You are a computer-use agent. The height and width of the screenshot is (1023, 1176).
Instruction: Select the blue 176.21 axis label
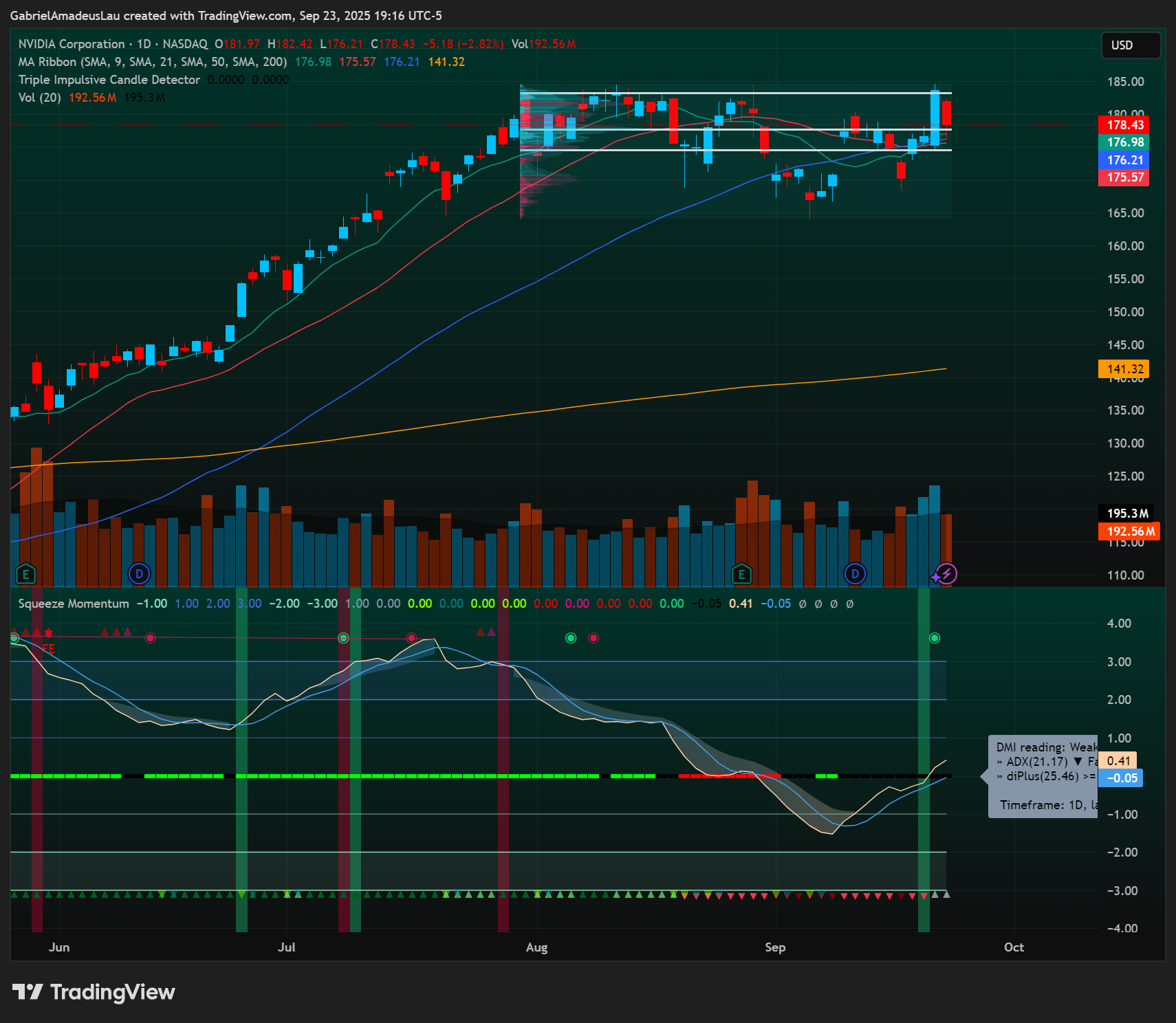(x=1124, y=159)
